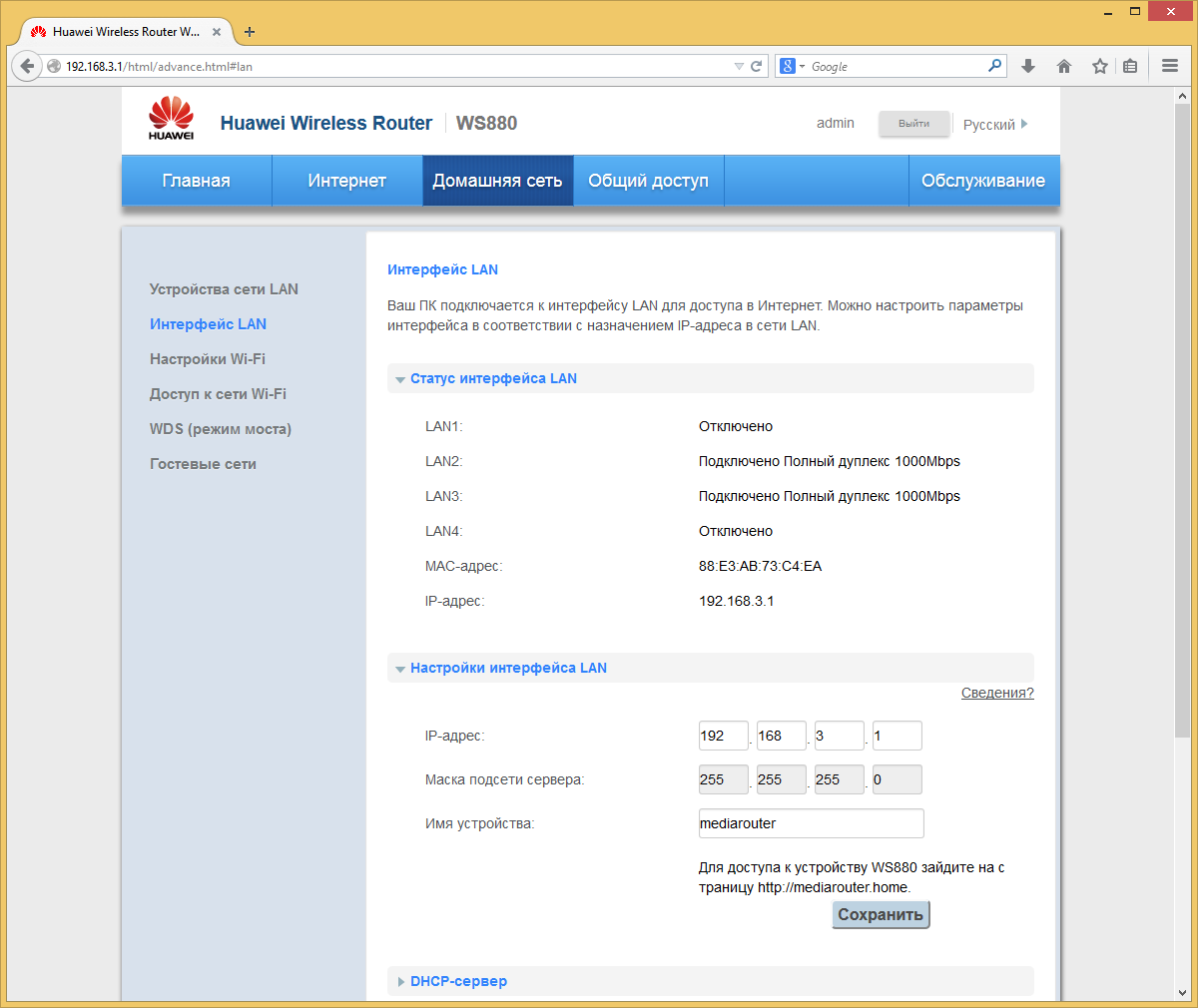Click the Сведения? help link

(x=997, y=693)
